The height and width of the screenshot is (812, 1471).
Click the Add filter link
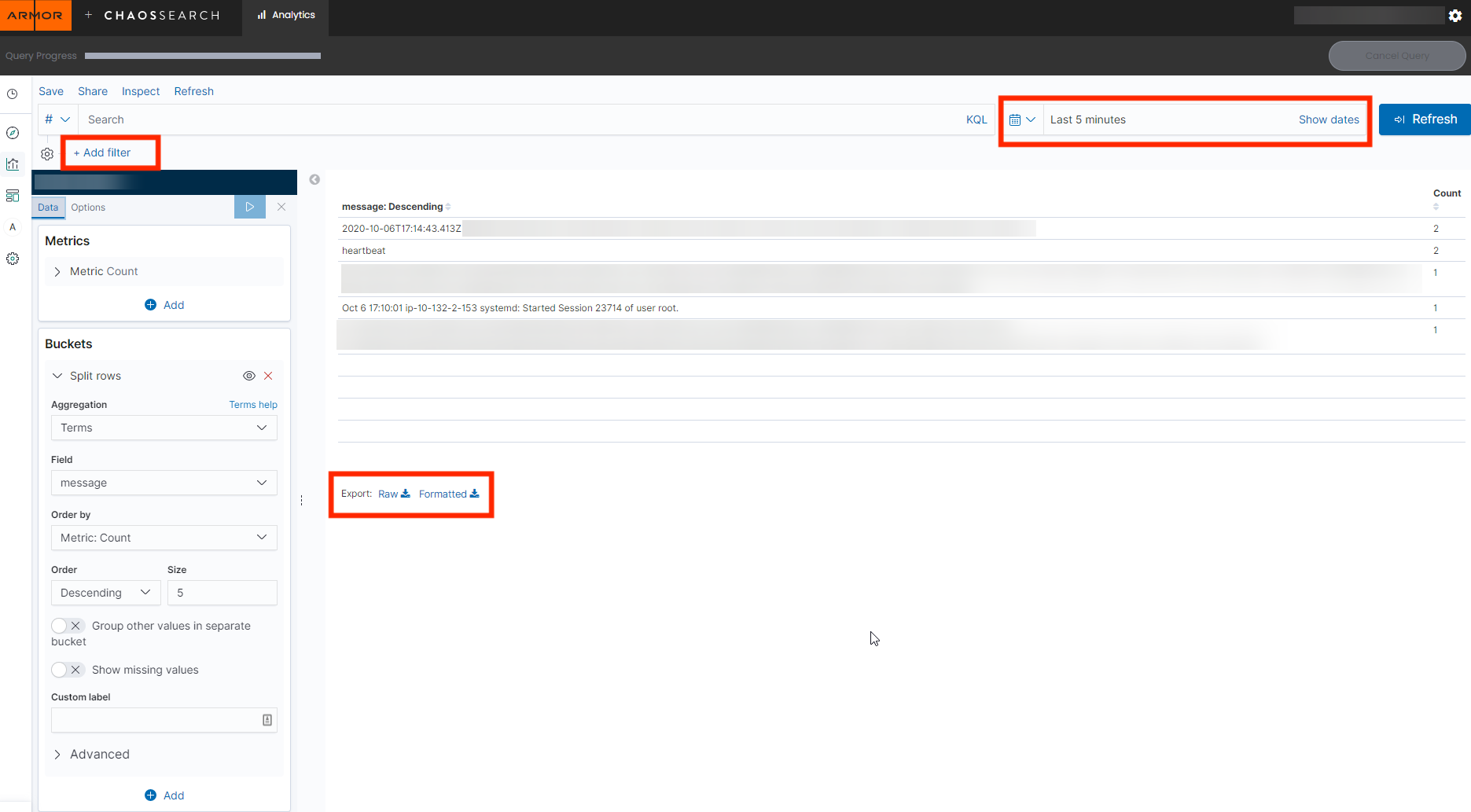pos(102,152)
